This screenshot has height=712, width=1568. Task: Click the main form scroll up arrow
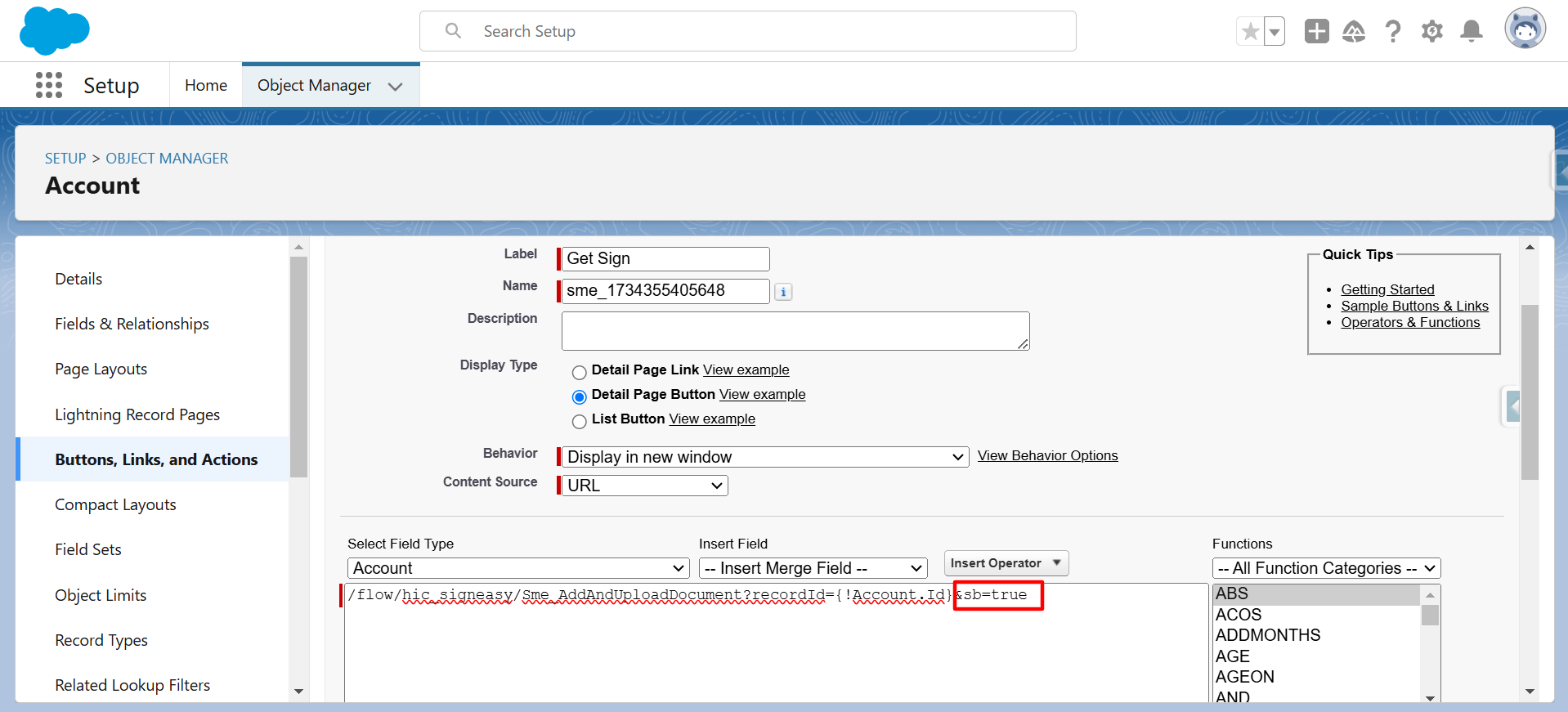pyautogui.click(x=1530, y=247)
